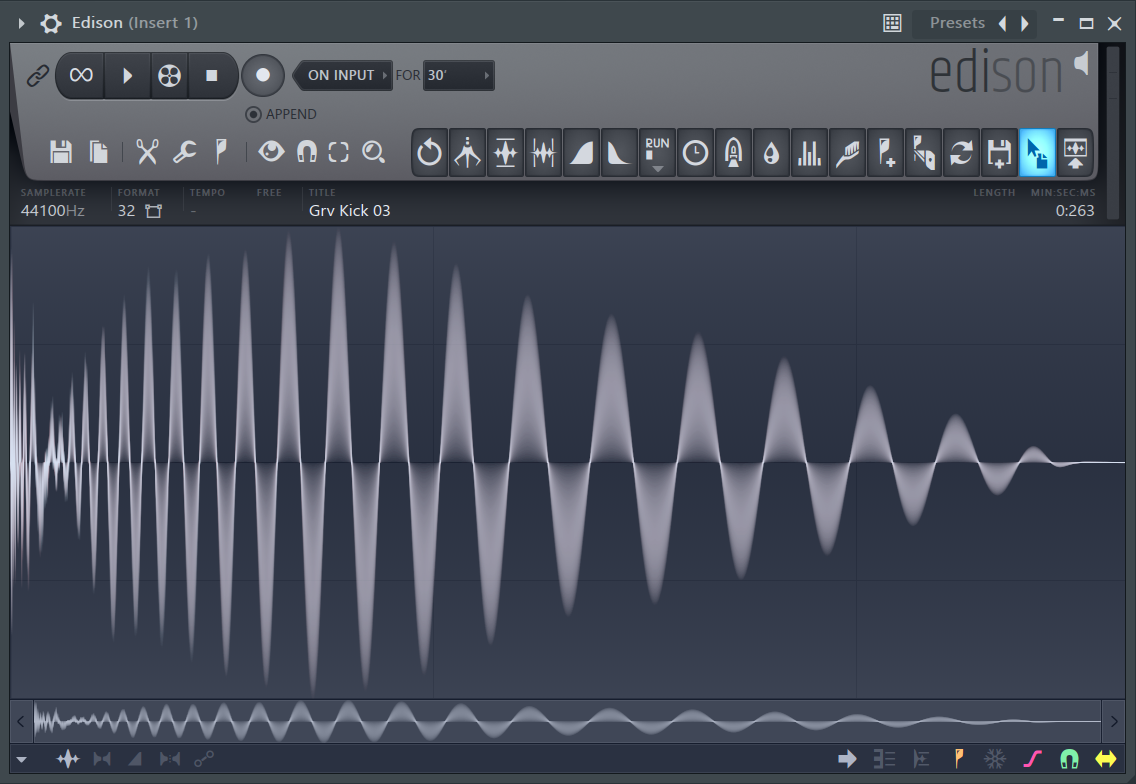Image resolution: width=1136 pixels, height=784 pixels.
Task: Open the wrench tools menu icon
Action: 185,152
